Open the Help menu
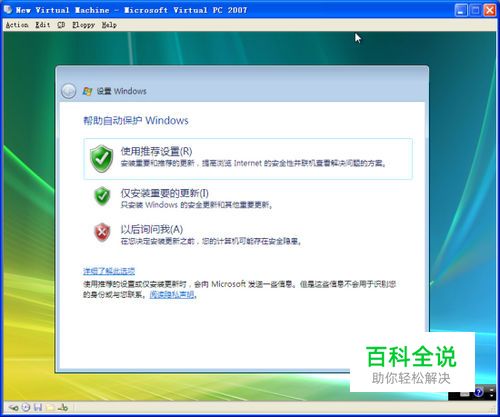 tap(109, 25)
